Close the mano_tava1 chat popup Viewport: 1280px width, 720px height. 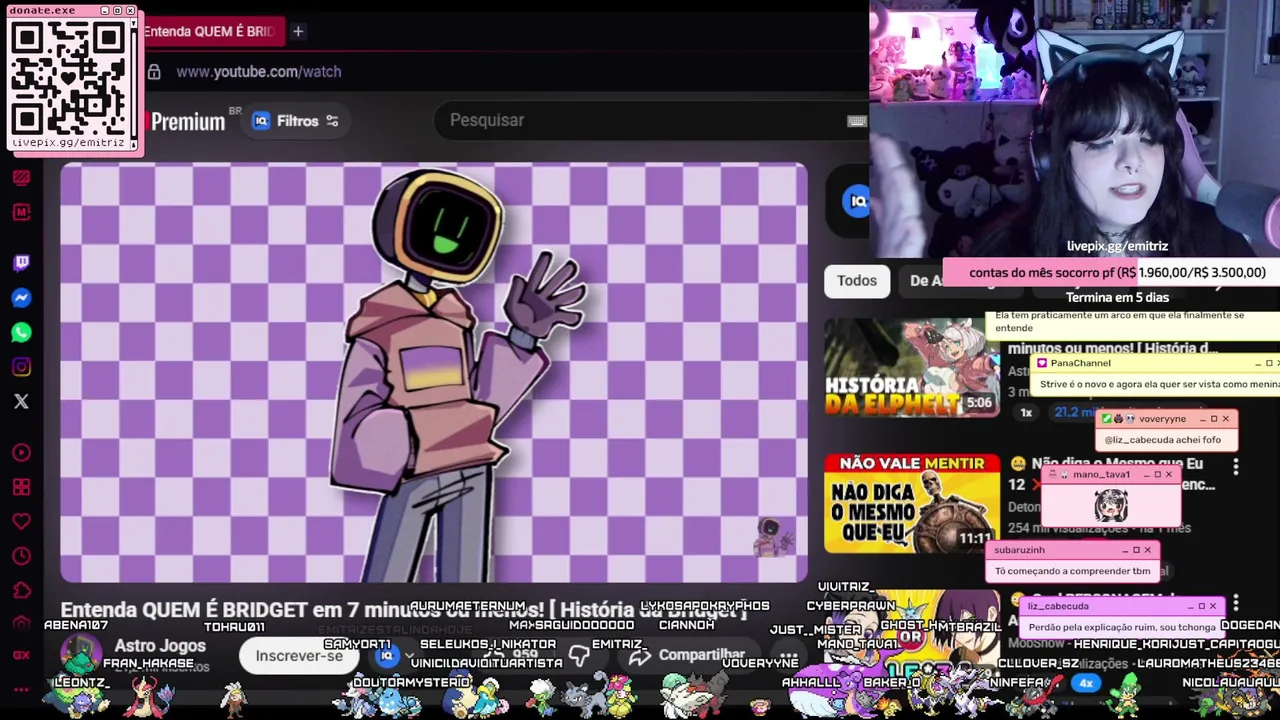[1168, 474]
